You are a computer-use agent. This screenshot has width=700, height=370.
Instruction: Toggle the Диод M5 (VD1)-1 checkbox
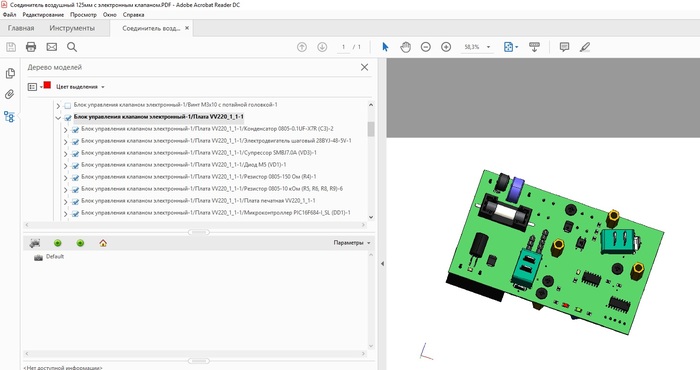[75, 166]
